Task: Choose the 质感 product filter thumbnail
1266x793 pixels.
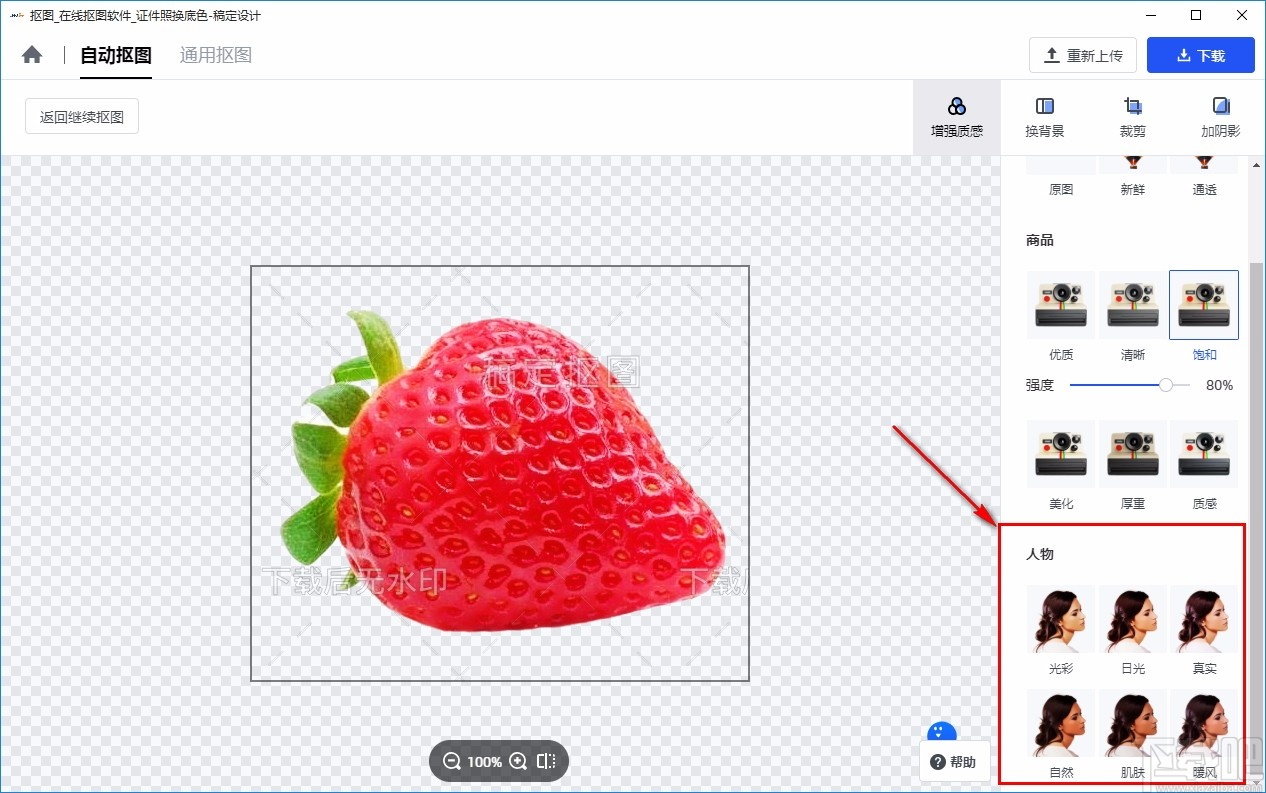Action: tap(1204, 454)
